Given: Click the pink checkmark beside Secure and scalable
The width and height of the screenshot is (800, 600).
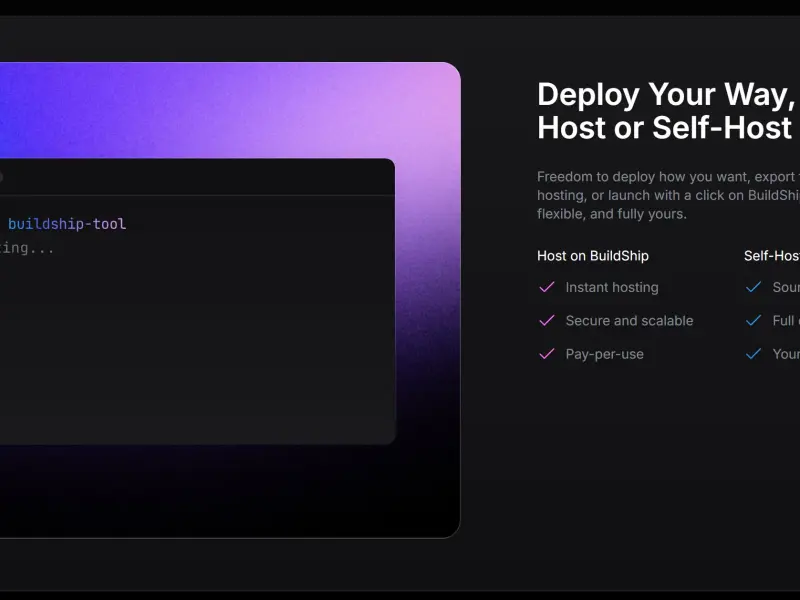Looking at the screenshot, I should 546,320.
